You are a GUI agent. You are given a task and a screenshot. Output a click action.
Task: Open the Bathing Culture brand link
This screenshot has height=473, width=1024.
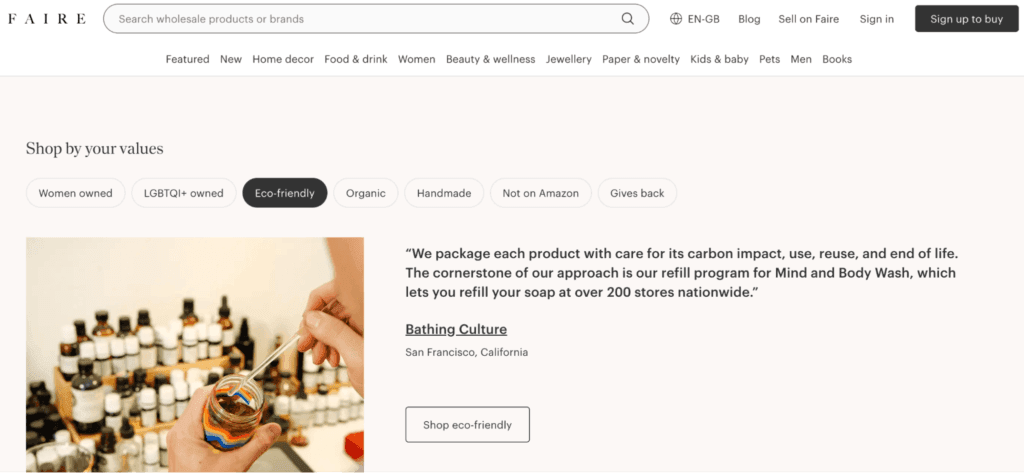(456, 329)
